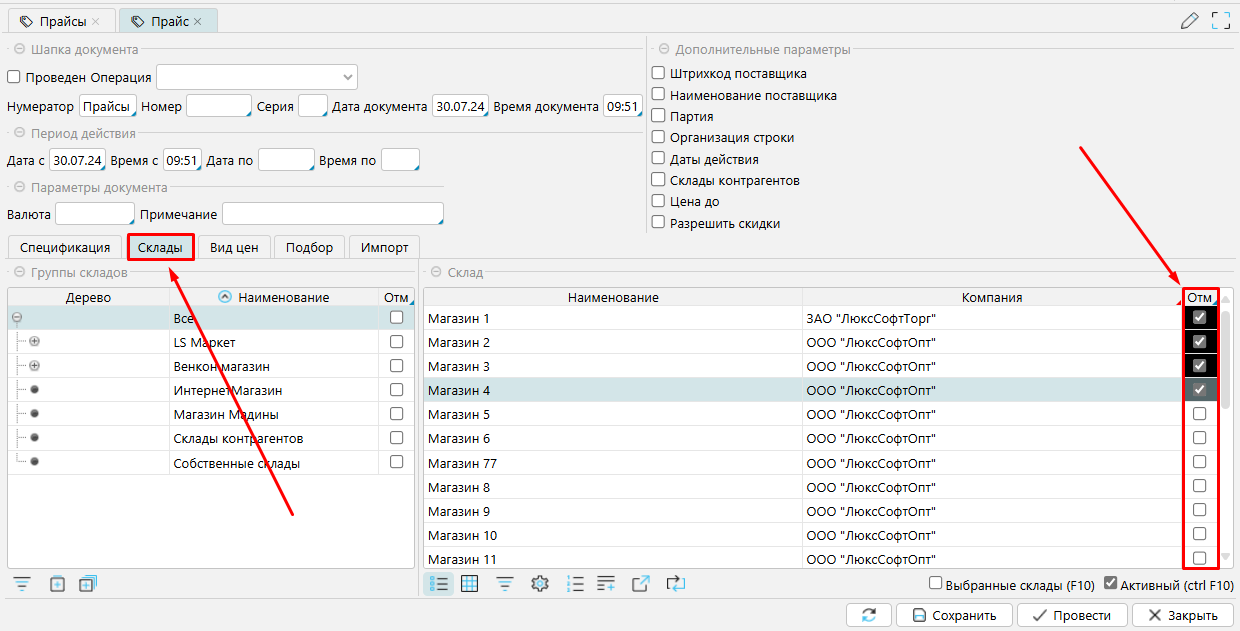The width and height of the screenshot is (1240, 631).
Task: Click the Сохранить button
Action: (954, 616)
